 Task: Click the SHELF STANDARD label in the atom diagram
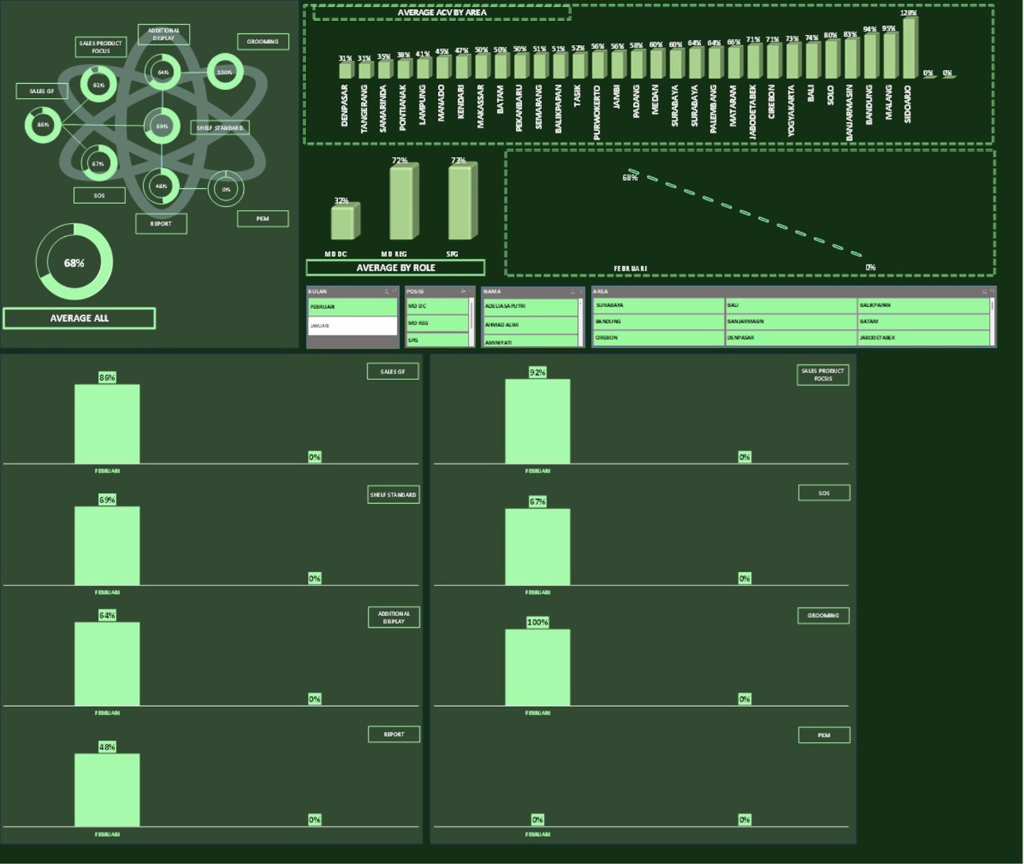(219, 128)
